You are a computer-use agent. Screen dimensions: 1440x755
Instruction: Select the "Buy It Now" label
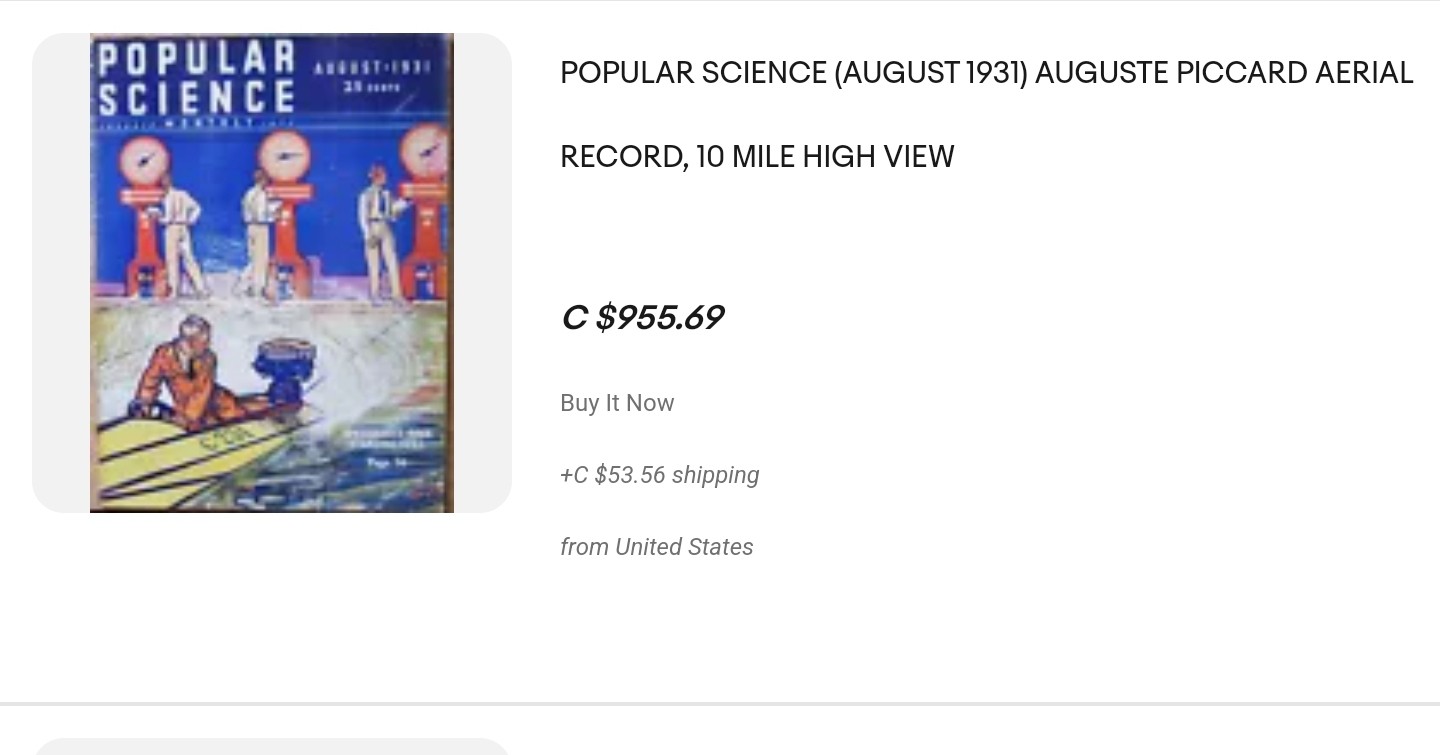(617, 403)
